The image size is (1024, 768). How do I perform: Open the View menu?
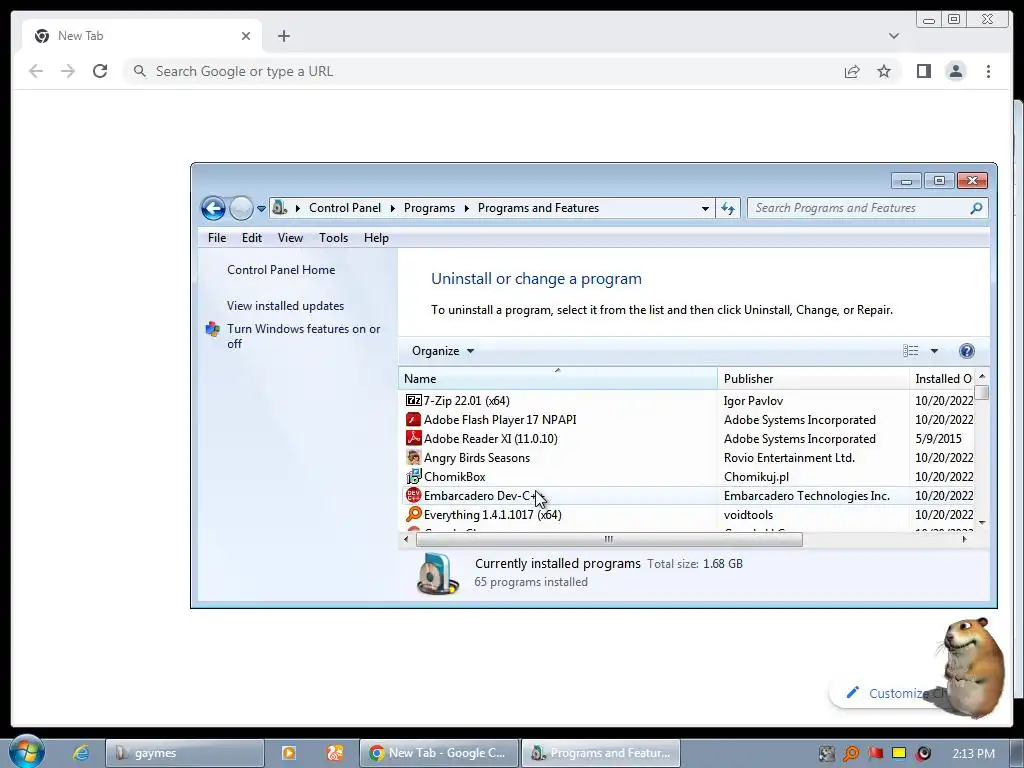[x=290, y=238]
